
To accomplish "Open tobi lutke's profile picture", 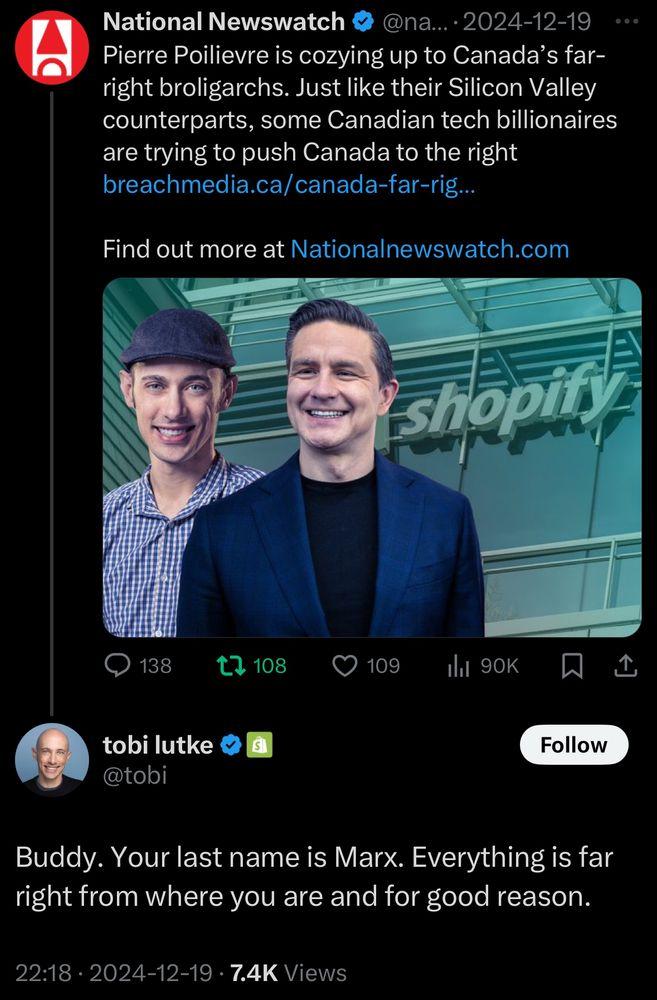I will tap(52, 759).
